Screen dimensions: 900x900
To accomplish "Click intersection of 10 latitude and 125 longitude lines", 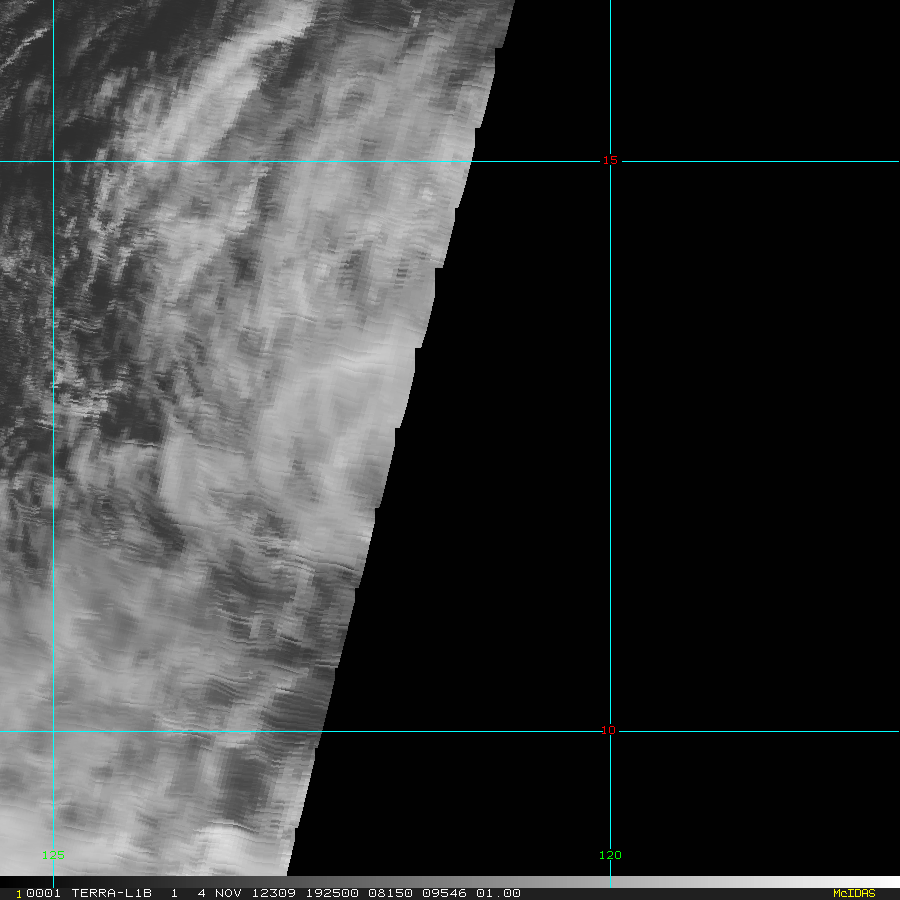I will (53, 731).
